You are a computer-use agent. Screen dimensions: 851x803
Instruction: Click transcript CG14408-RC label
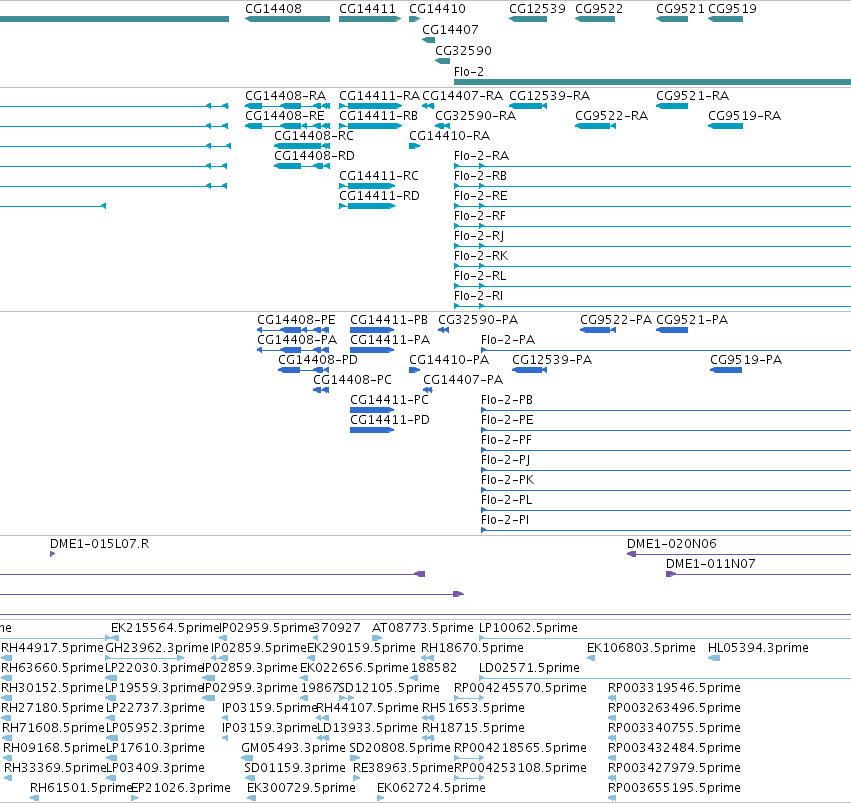pos(314,136)
